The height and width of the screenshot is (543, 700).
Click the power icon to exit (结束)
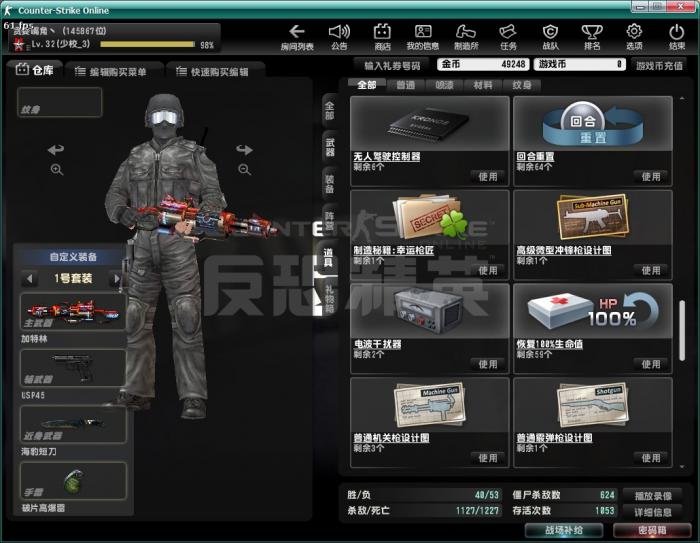point(677,37)
